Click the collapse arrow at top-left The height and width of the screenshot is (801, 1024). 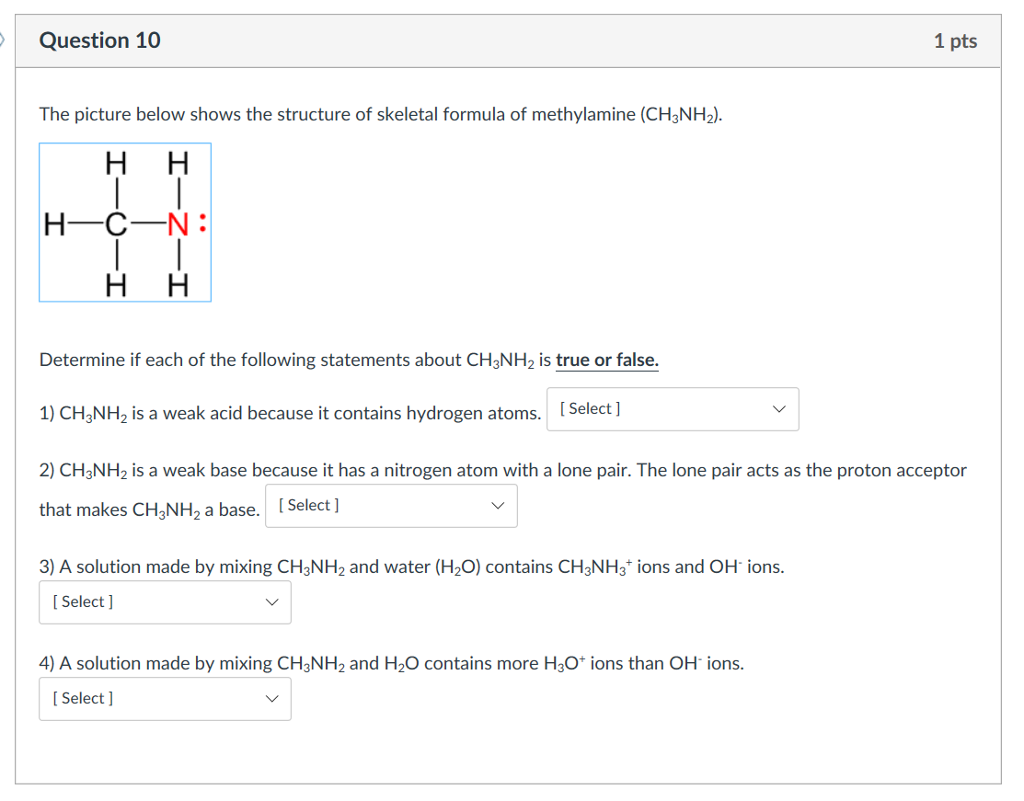(x=4, y=41)
